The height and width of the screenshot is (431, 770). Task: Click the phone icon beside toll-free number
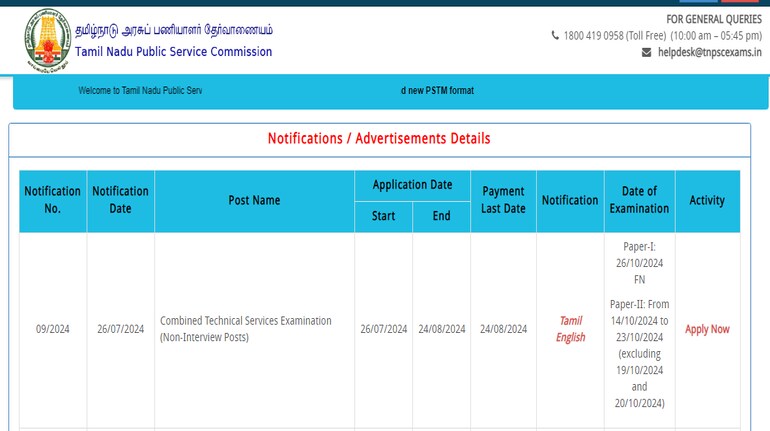click(x=556, y=36)
